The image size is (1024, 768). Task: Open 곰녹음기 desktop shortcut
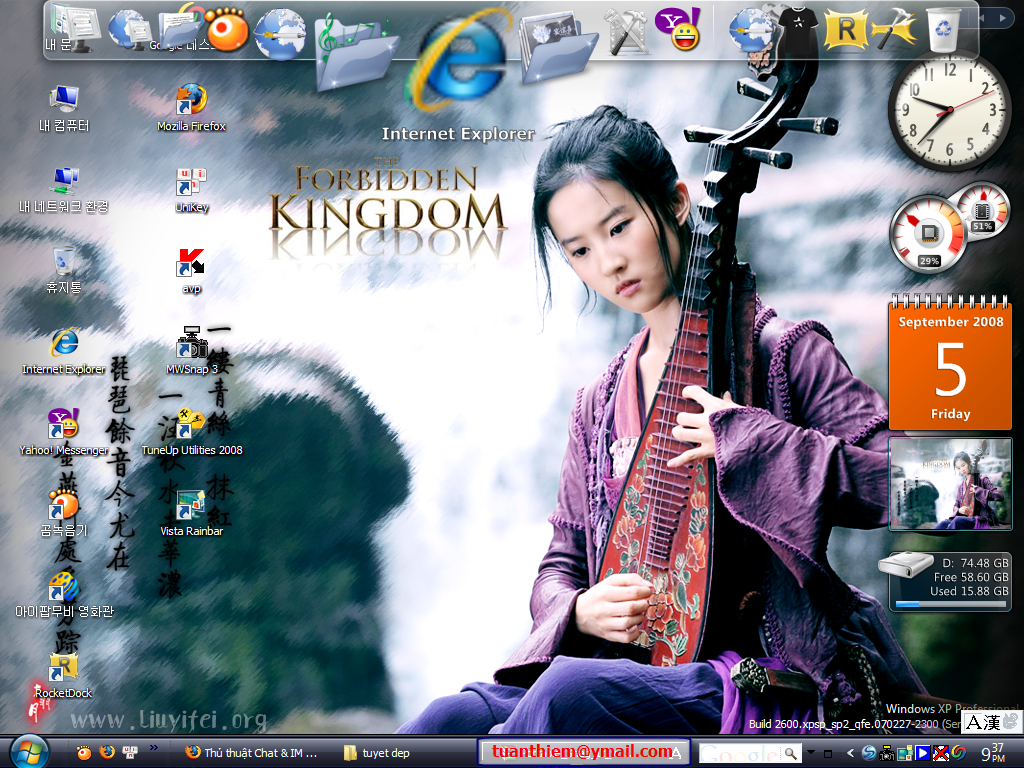tap(63, 513)
